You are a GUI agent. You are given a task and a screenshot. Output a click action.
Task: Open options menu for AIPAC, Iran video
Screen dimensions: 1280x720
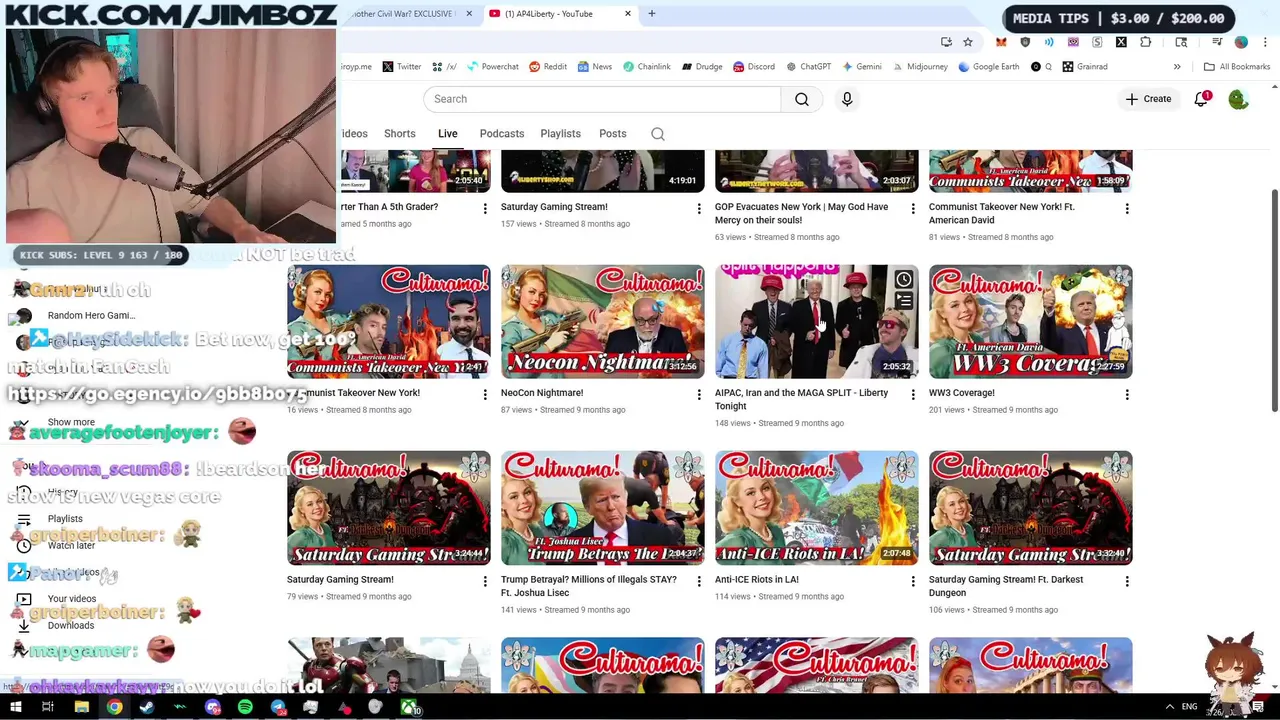(913, 394)
